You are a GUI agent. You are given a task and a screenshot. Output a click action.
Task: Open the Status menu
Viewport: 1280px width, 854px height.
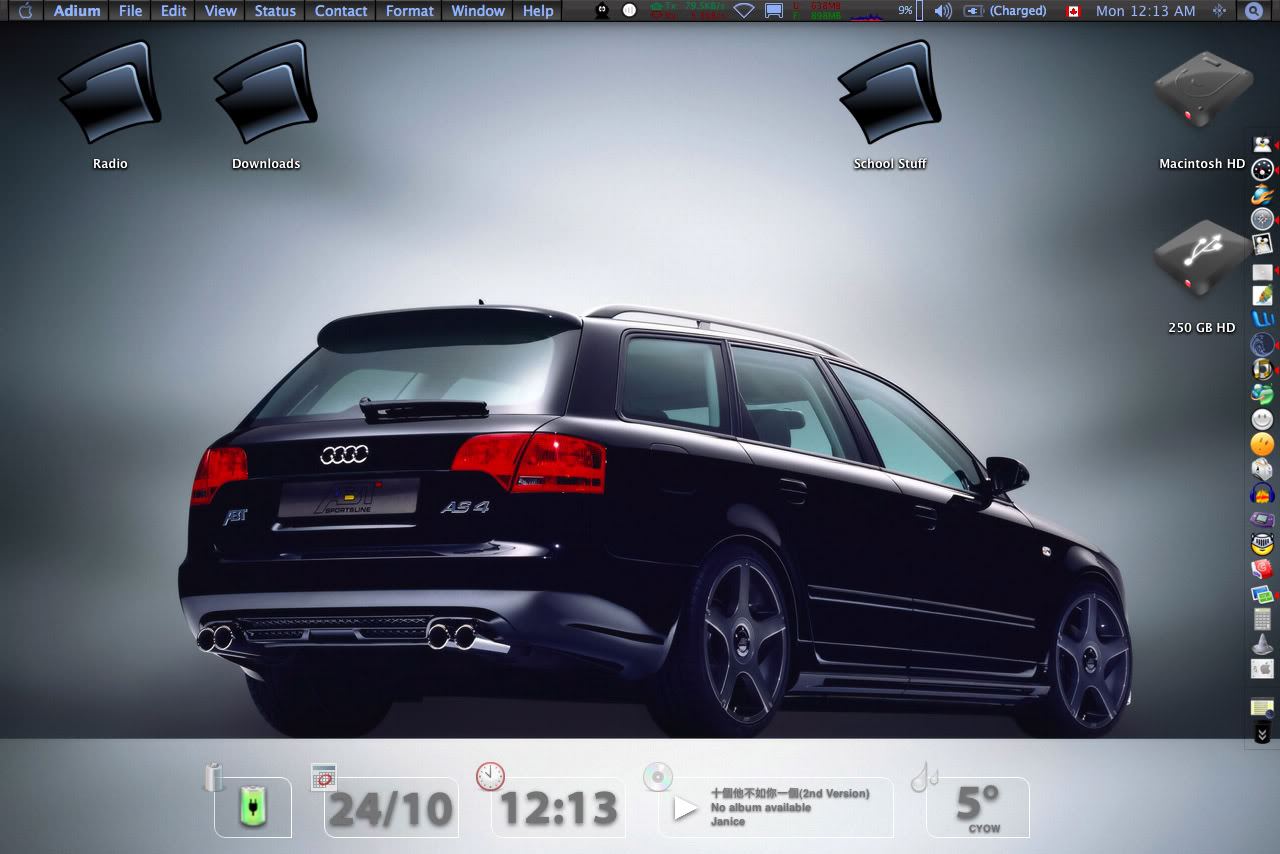click(275, 11)
